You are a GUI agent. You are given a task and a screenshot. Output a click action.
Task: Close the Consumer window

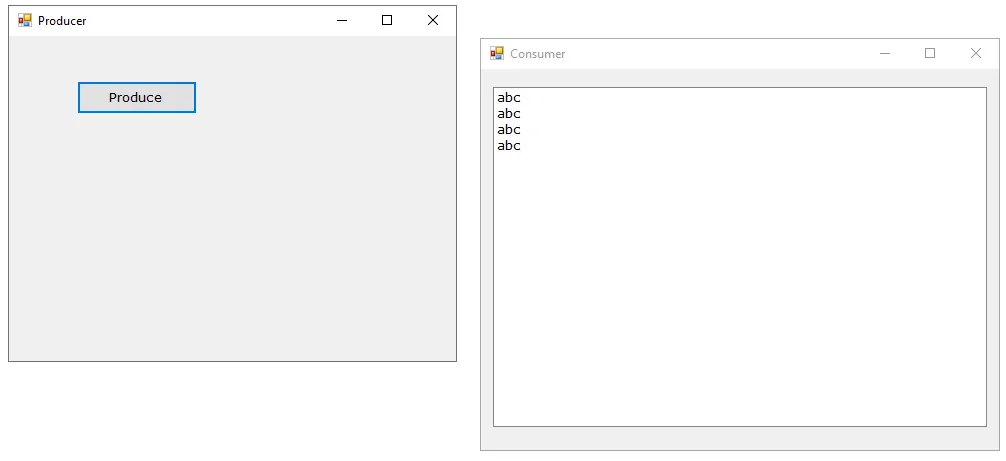(x=976, y=53)
